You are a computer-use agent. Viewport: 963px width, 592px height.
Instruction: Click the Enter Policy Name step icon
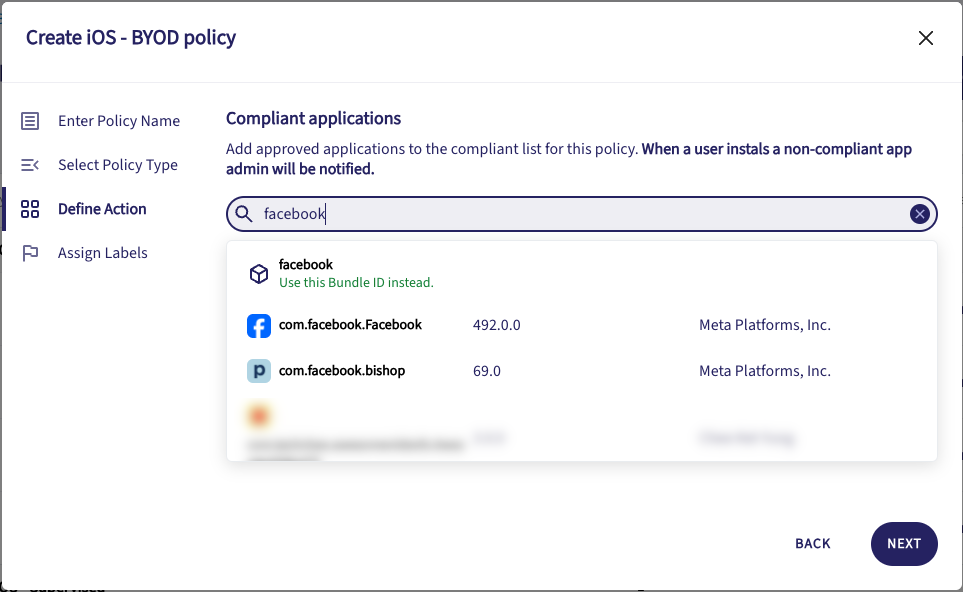point(30,121)
